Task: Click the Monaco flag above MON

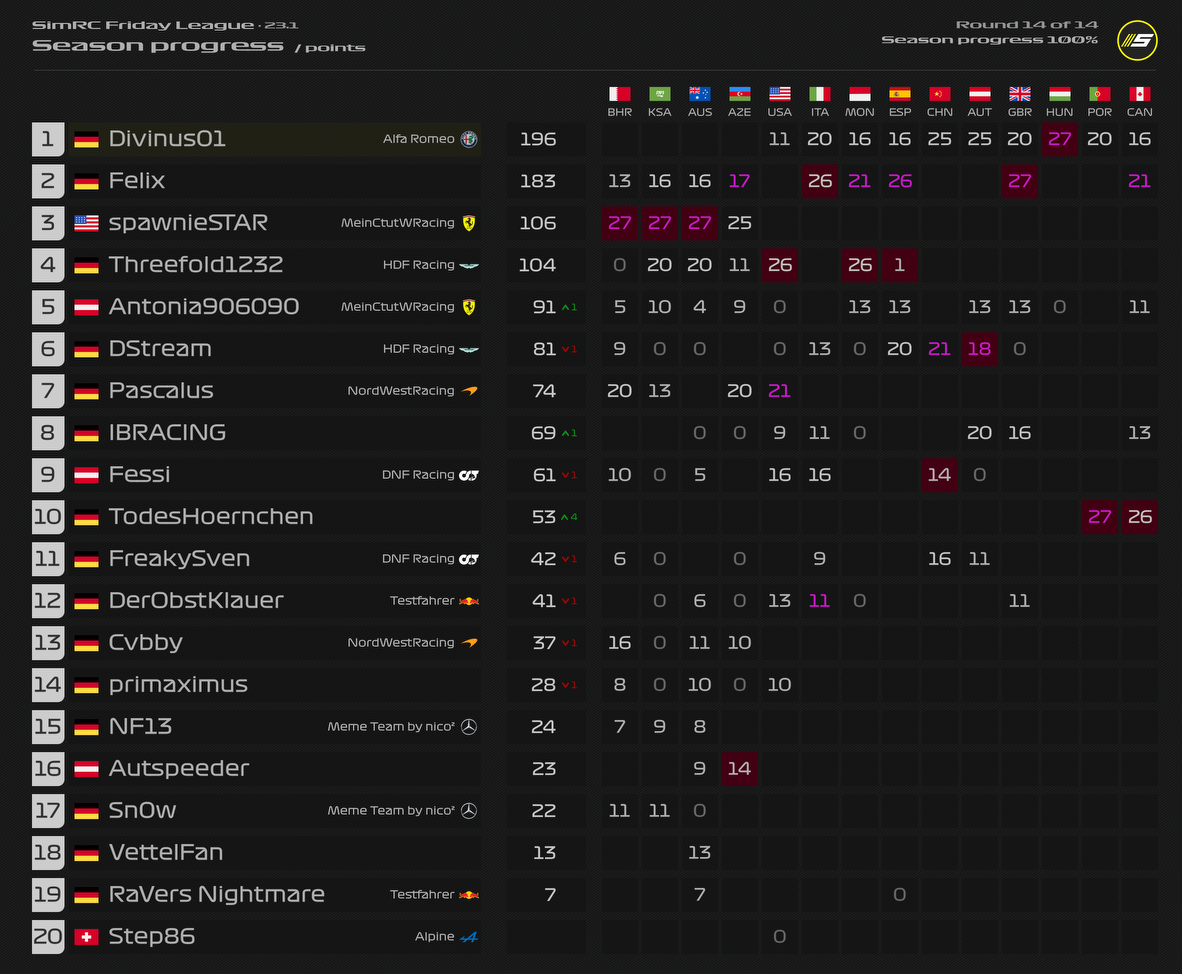Action: click(859, 94)
